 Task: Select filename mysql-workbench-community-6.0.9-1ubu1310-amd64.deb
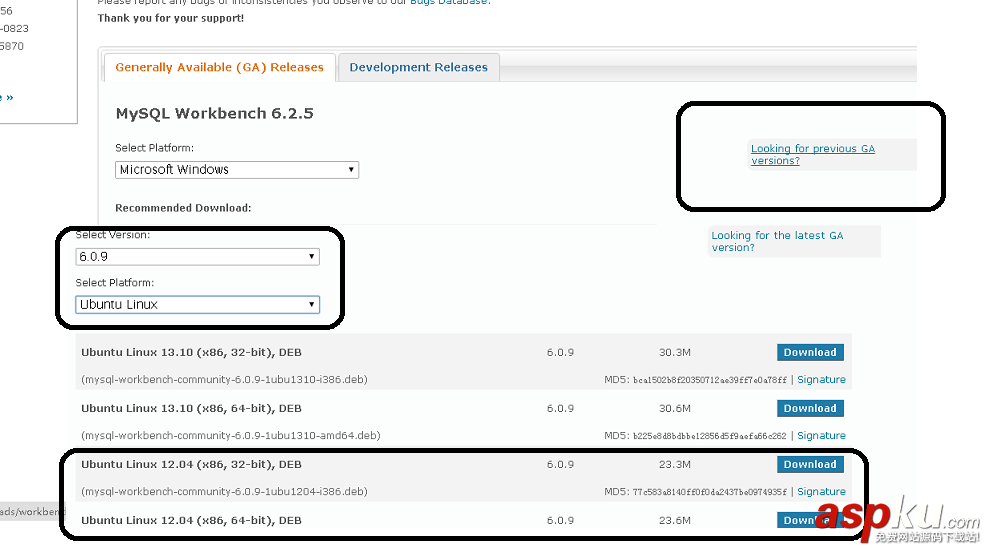point(231,435)
